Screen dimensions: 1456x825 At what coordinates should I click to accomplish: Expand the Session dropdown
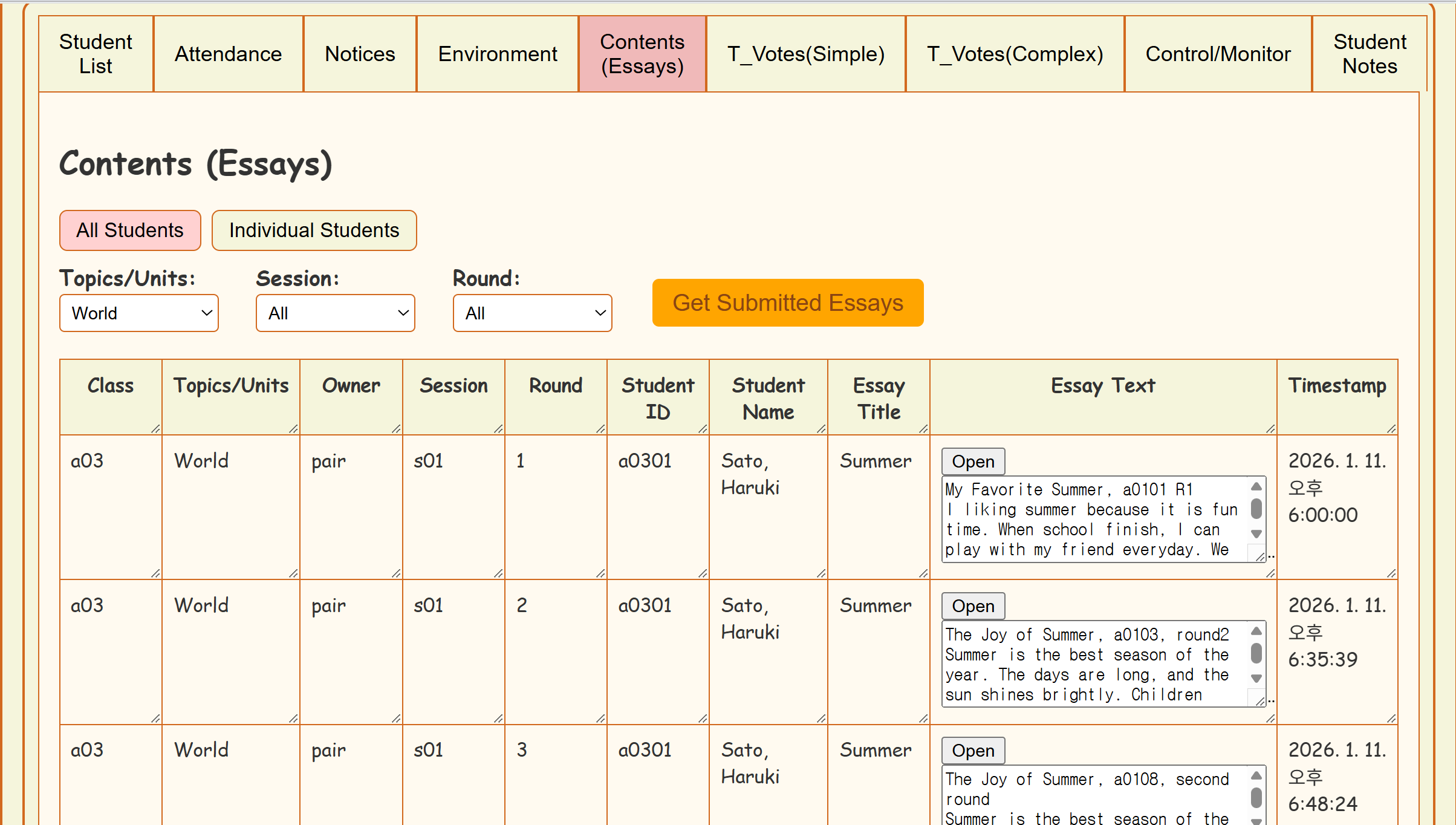336,313
